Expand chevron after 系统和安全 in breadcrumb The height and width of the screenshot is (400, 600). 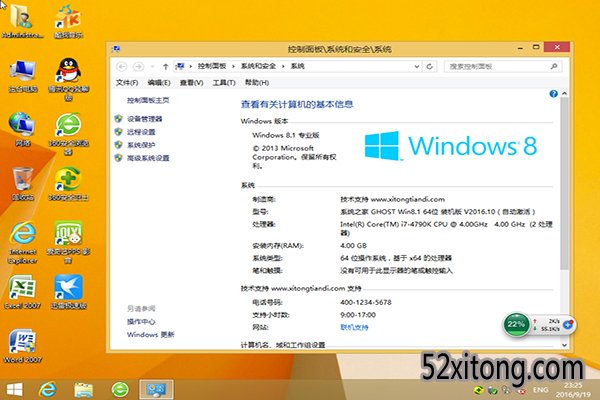tap(284, 67)
